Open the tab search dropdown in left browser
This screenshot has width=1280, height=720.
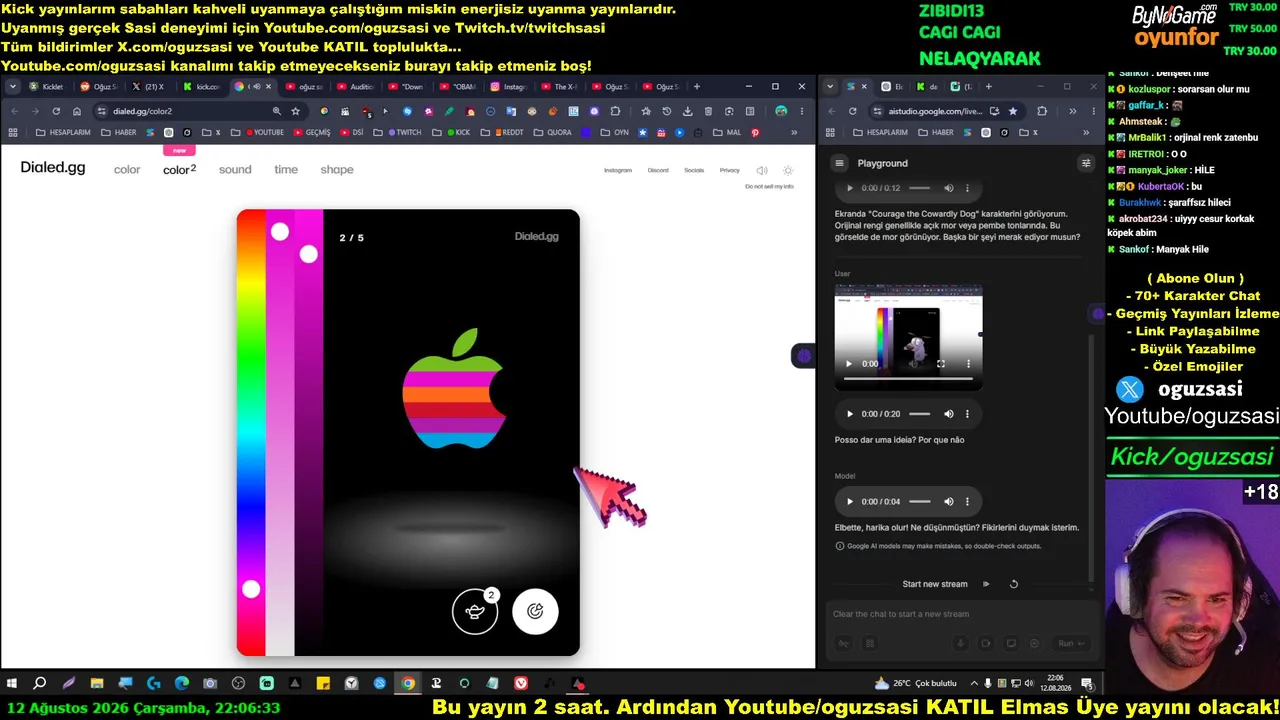(x=12, y=87)
